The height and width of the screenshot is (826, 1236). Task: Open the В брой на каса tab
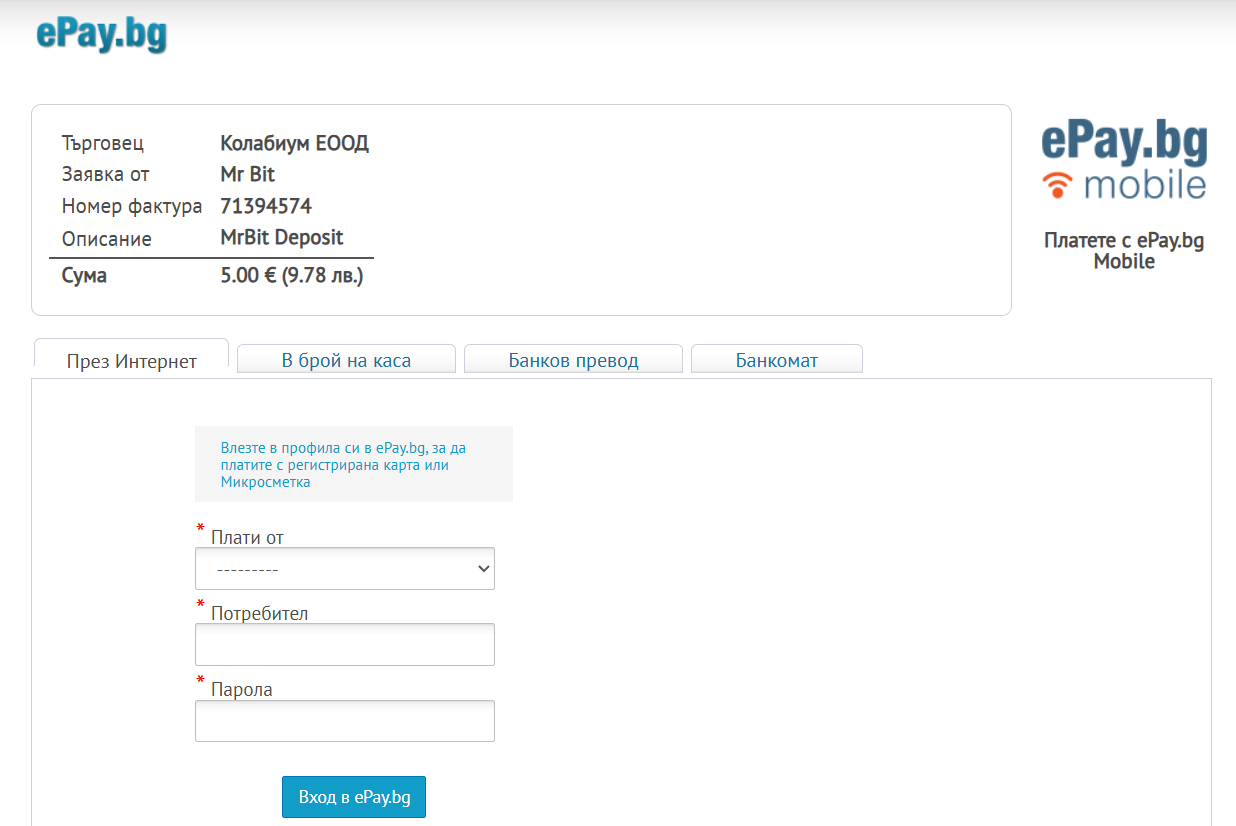click(346, 360)
